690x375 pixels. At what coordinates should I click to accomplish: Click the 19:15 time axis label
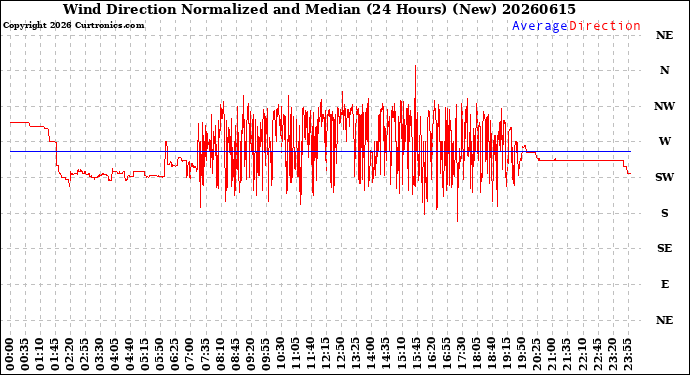coord(506,355)
